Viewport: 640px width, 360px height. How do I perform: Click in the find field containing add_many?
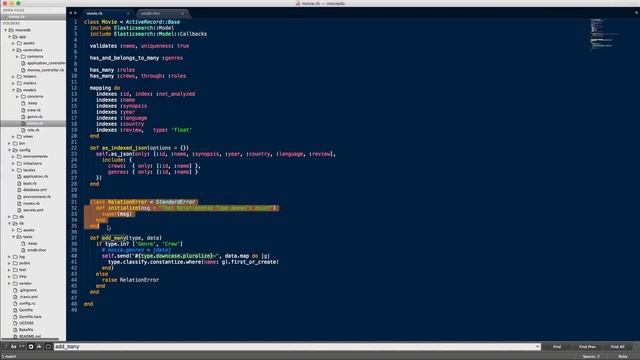[297, 347]
